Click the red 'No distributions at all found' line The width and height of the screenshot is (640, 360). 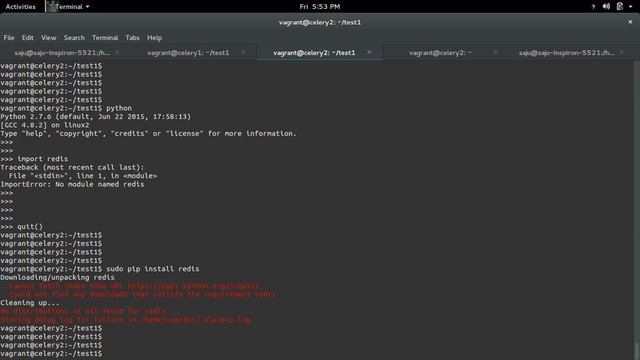(83, 311)
